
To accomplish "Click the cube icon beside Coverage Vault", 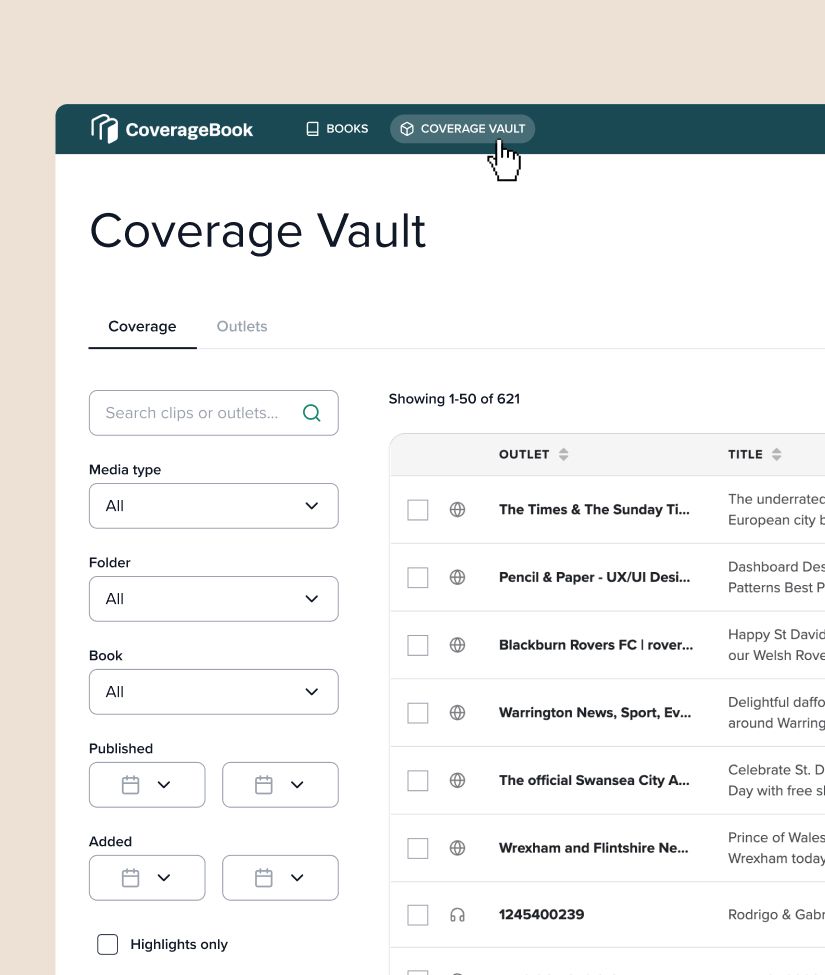I will tap(407, 129).
